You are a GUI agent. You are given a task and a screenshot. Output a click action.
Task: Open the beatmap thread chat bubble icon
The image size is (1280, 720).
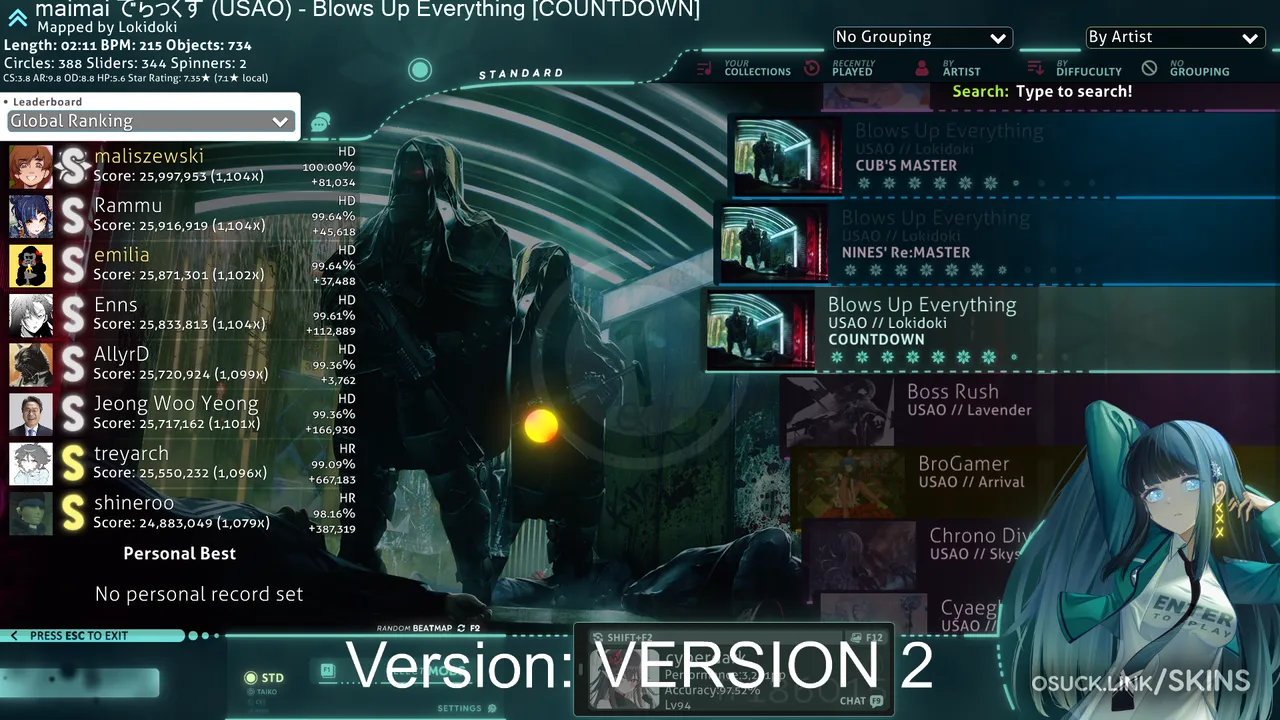point(320,123)
